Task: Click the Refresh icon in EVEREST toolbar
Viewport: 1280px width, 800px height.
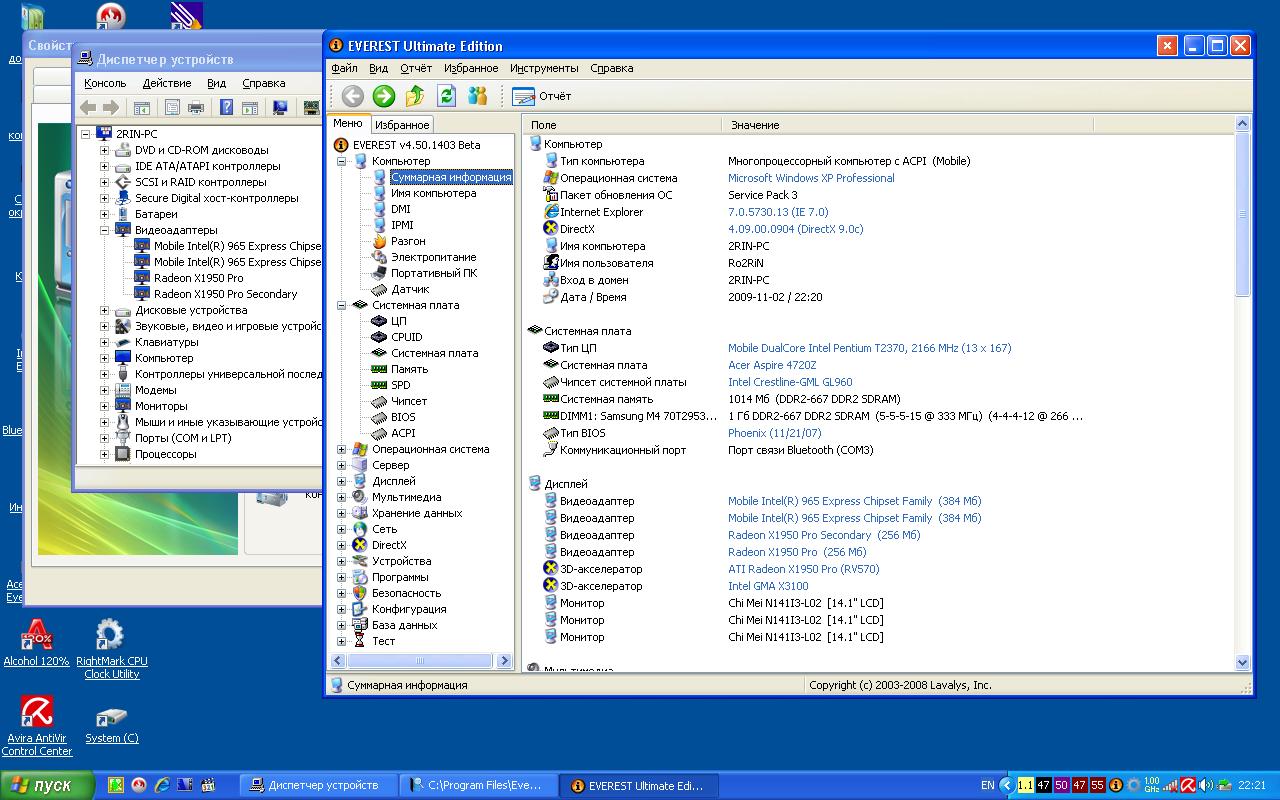Action: [446, 95]
